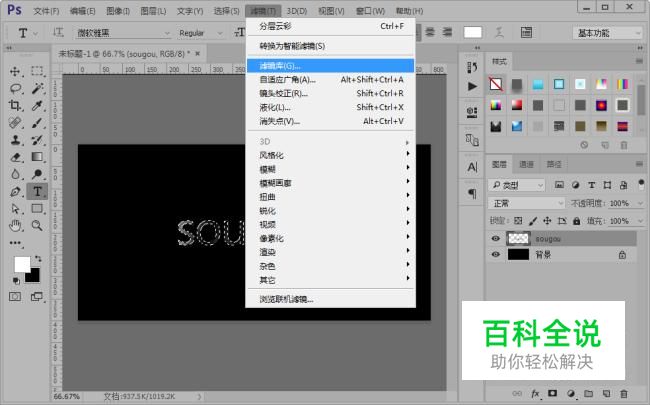Click the Actions play panel icon
The width and height of the screenshot is (650, 405).
472,86
